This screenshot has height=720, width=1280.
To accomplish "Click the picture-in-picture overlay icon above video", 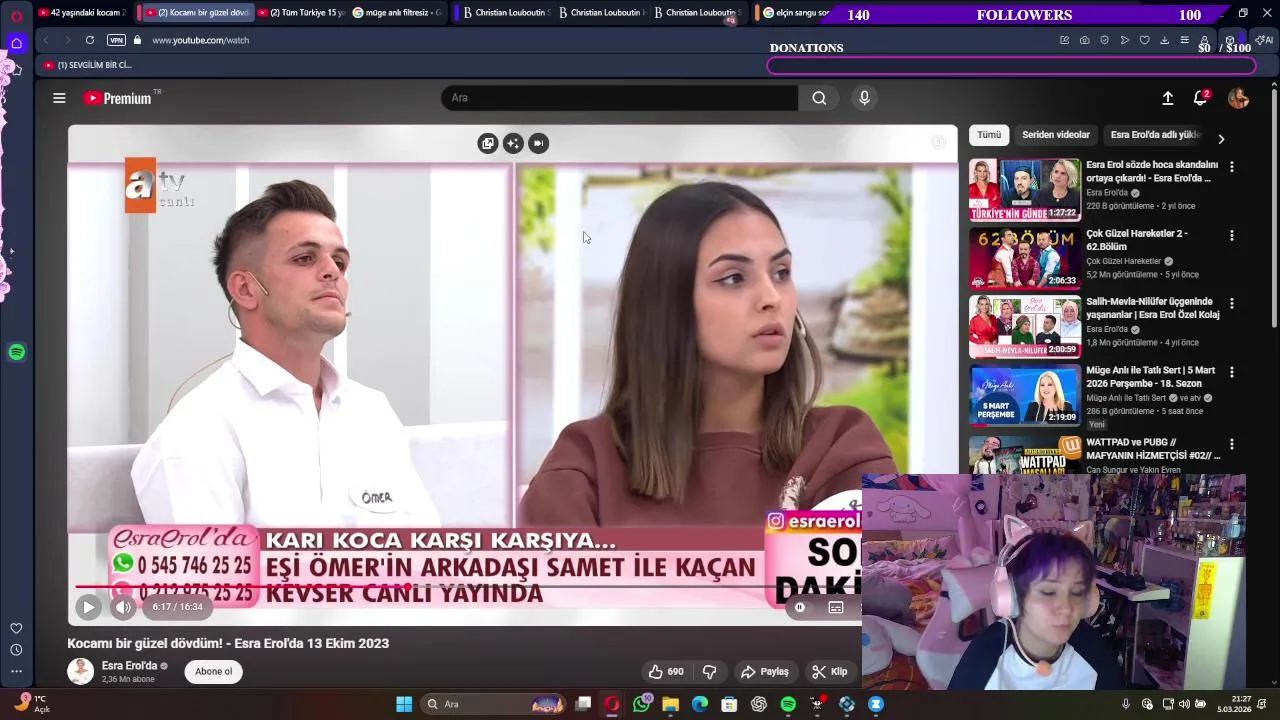I will [538, 143].
